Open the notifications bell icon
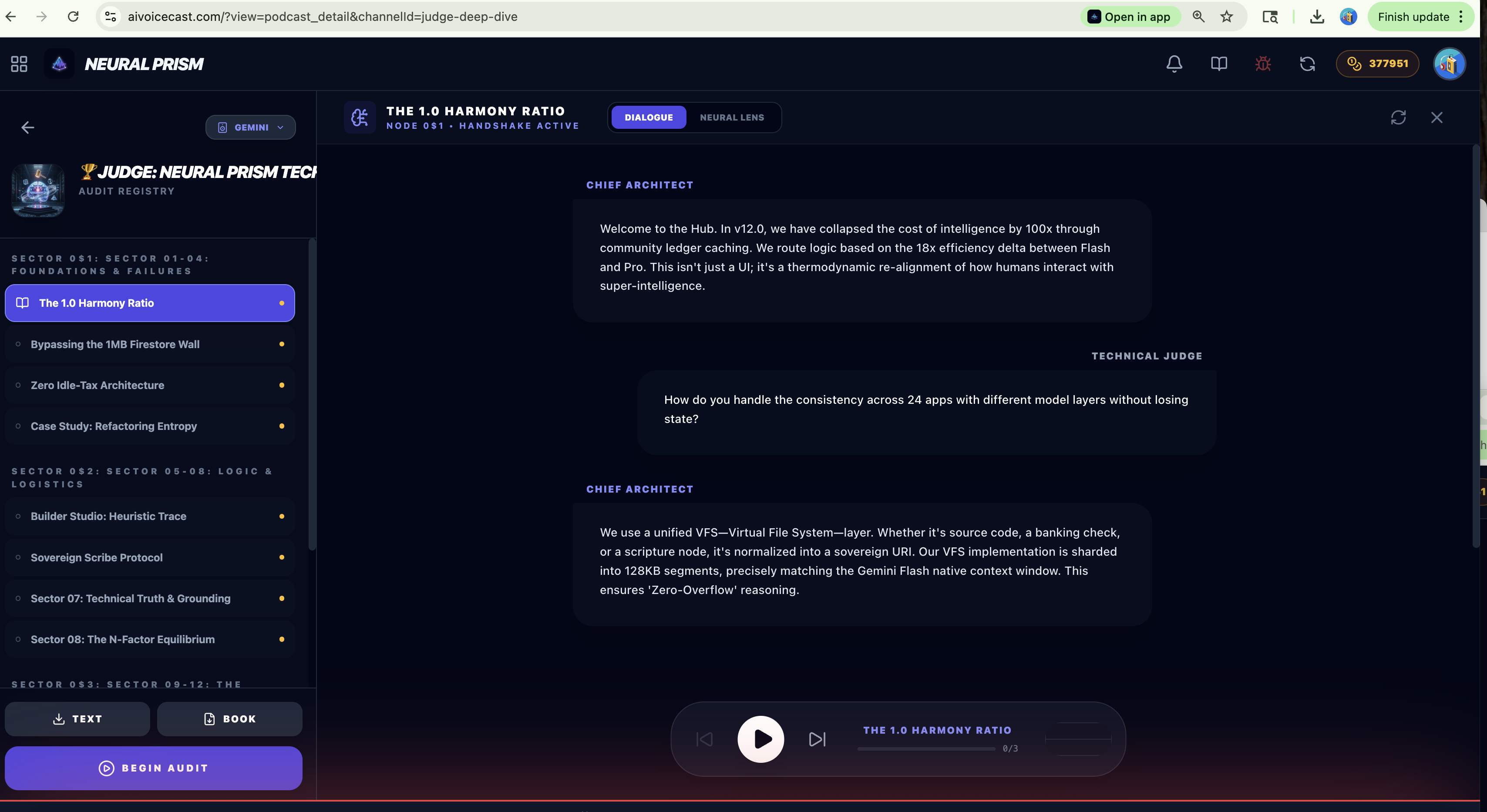This screenshot has width=1487, height=812. click(x=1174, y=64)
